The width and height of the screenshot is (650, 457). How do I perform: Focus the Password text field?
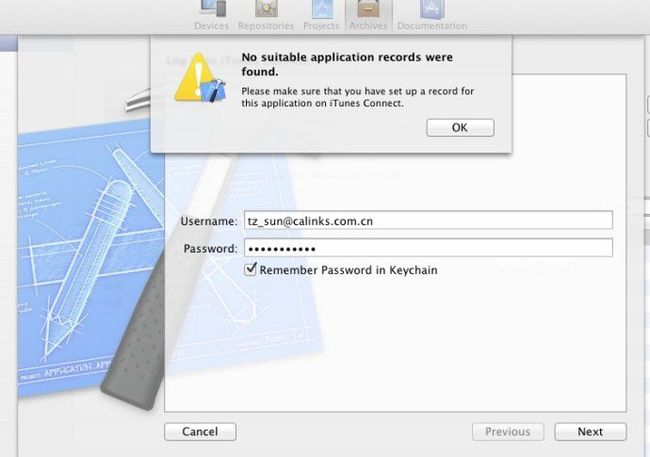tap(428, 248)
